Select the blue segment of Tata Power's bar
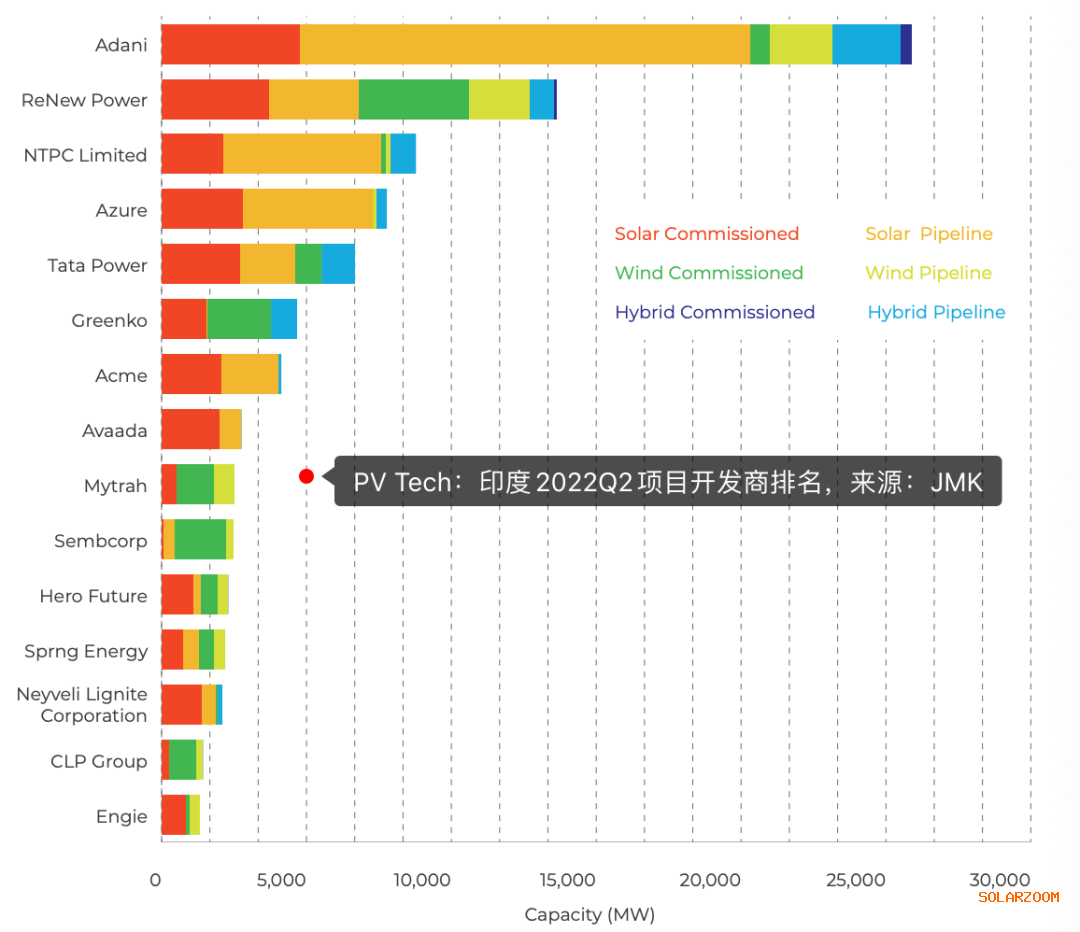 (x=338, y=264)
